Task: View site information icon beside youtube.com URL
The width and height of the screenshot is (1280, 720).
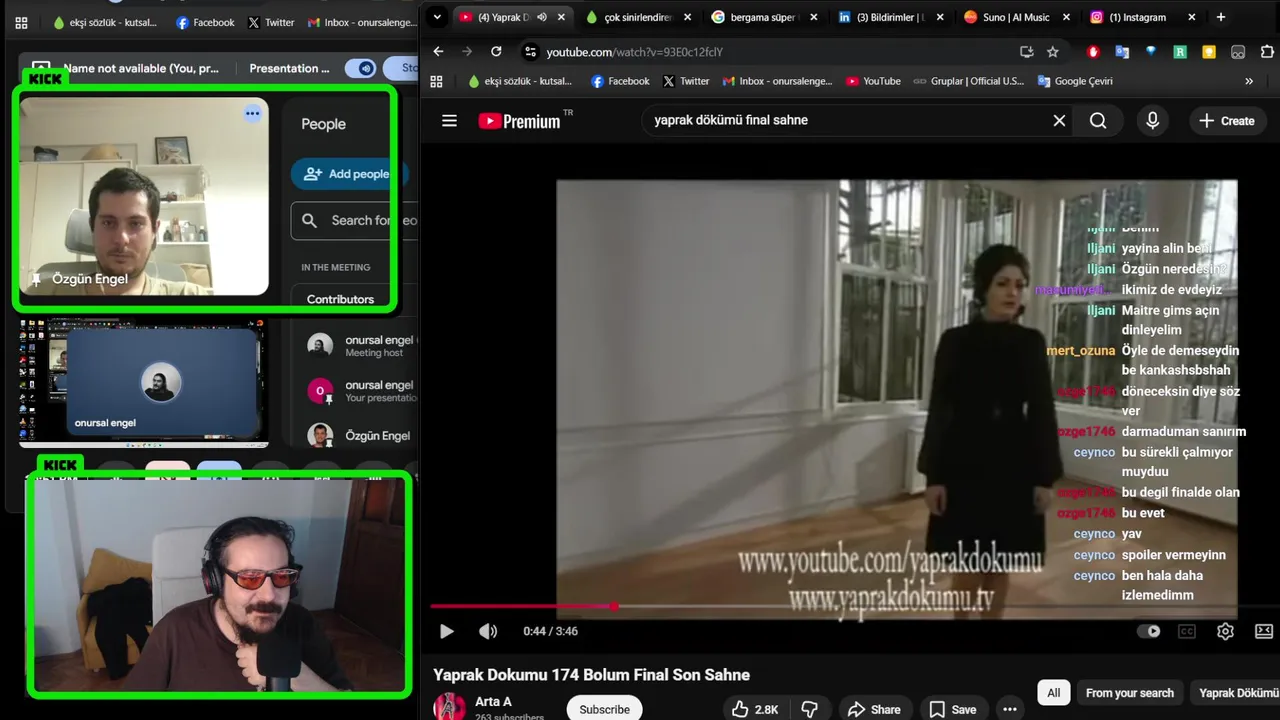Action: (x=530, y=52)
